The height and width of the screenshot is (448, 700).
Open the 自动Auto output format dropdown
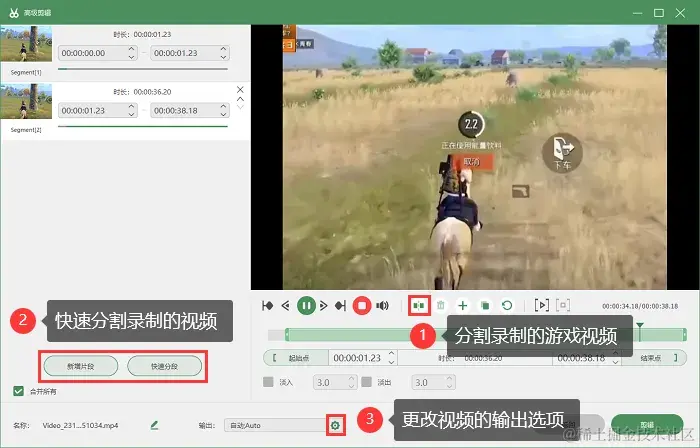(x=276, y=425)
